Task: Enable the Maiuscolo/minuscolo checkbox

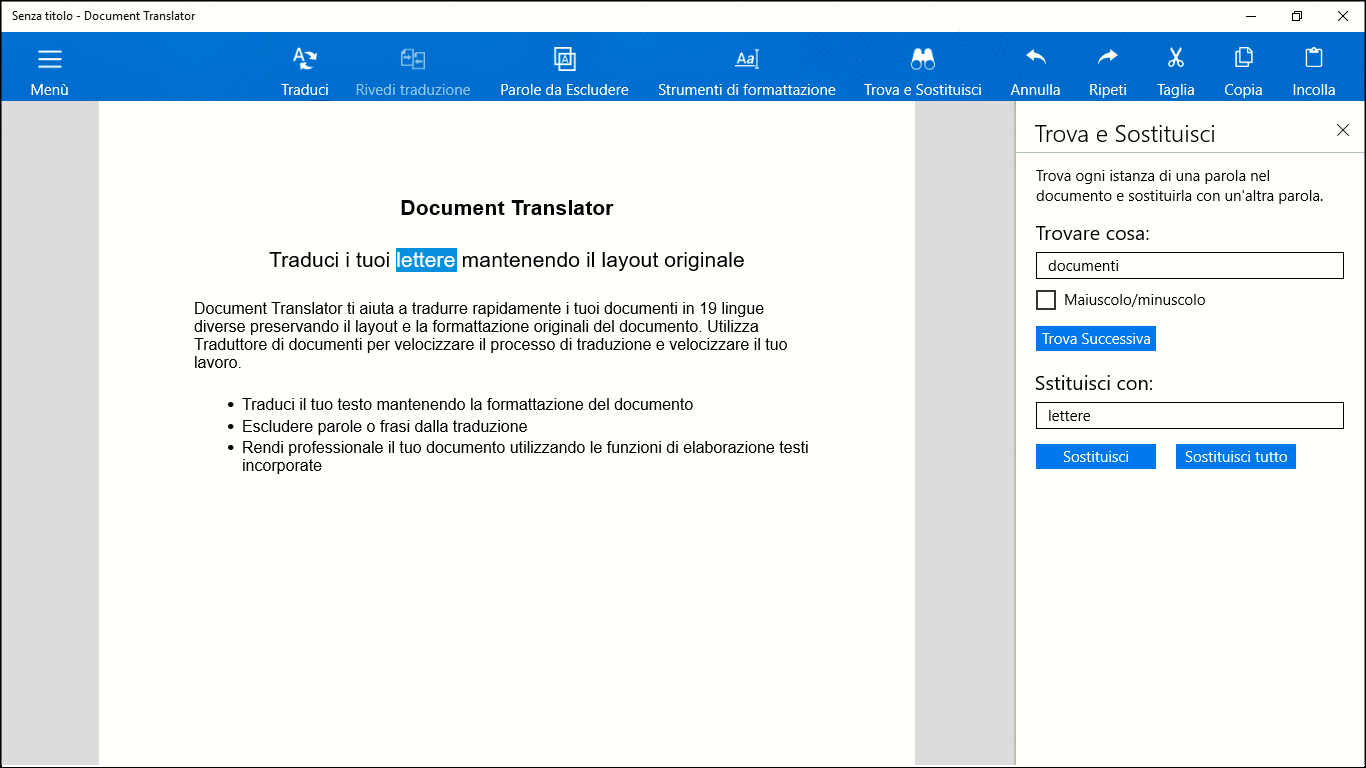Action: [x=1046, y=300]
